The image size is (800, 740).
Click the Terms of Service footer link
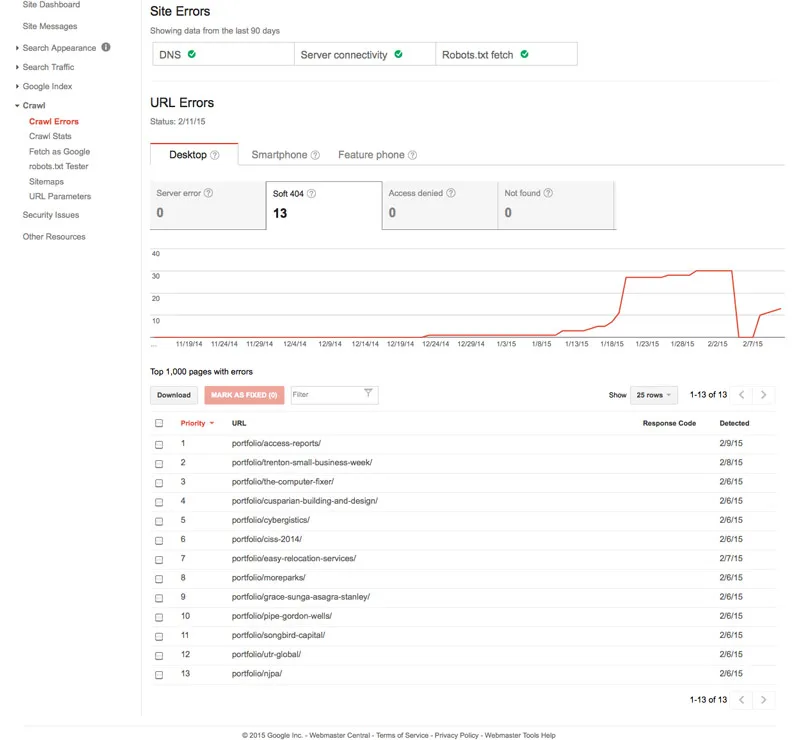pyautogui.click(x=402, y=735)
